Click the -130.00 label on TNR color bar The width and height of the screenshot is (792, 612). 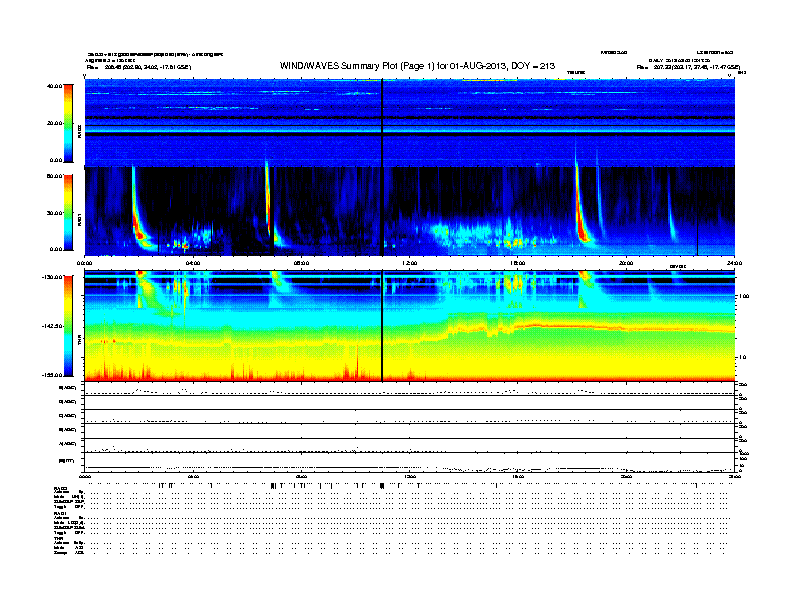point(52,276)
